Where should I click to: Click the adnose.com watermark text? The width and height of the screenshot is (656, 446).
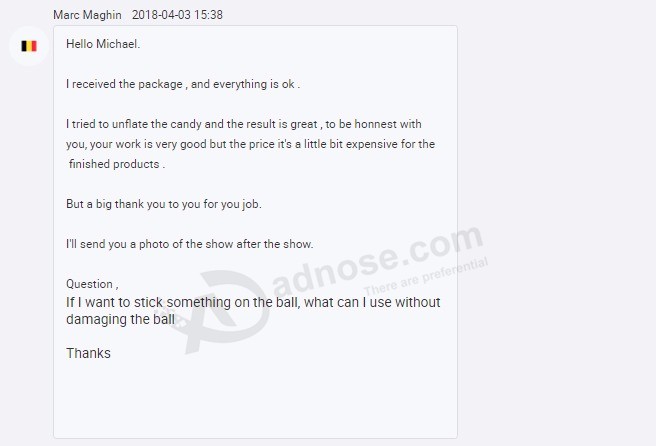pos(379,259)
